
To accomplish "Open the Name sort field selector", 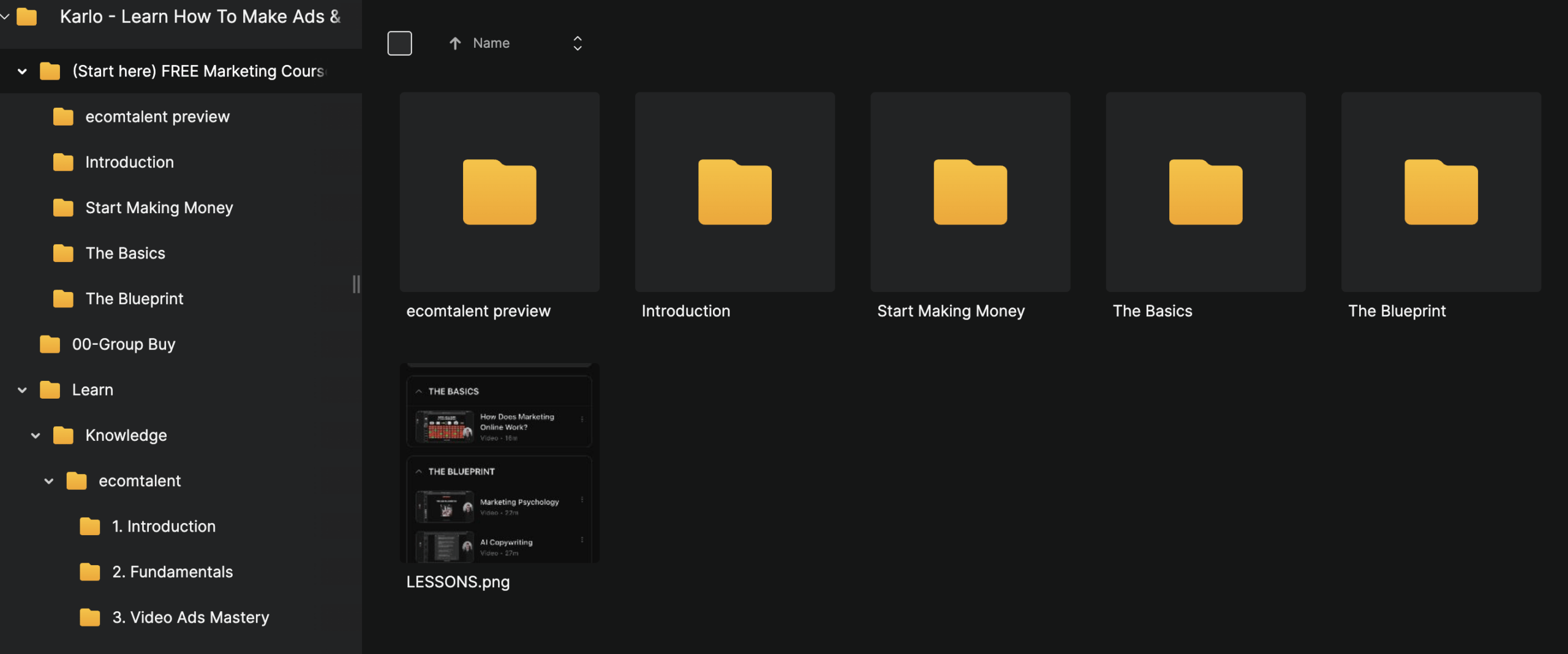I will point(577,43).
